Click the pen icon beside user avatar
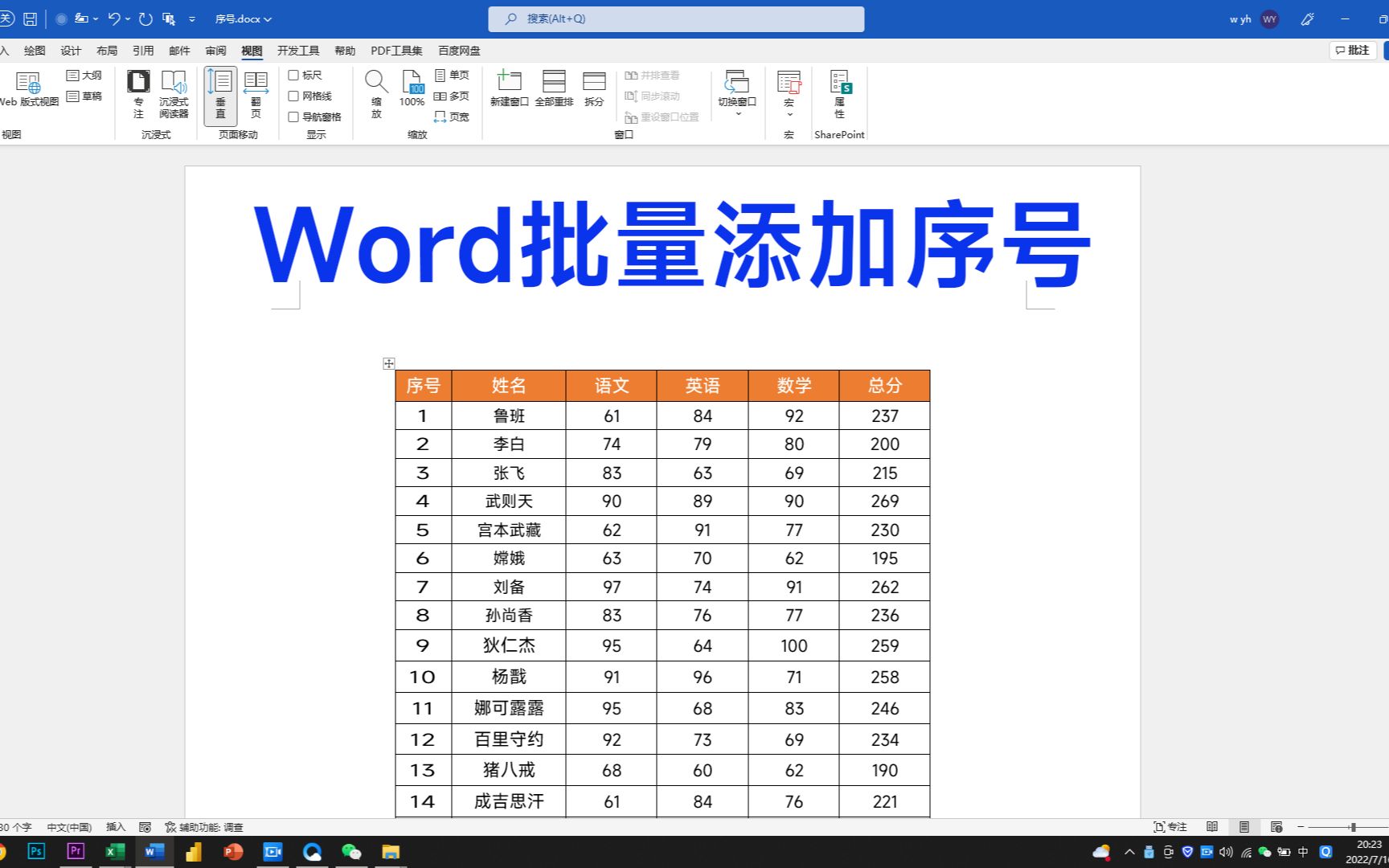 (1308, 19)
